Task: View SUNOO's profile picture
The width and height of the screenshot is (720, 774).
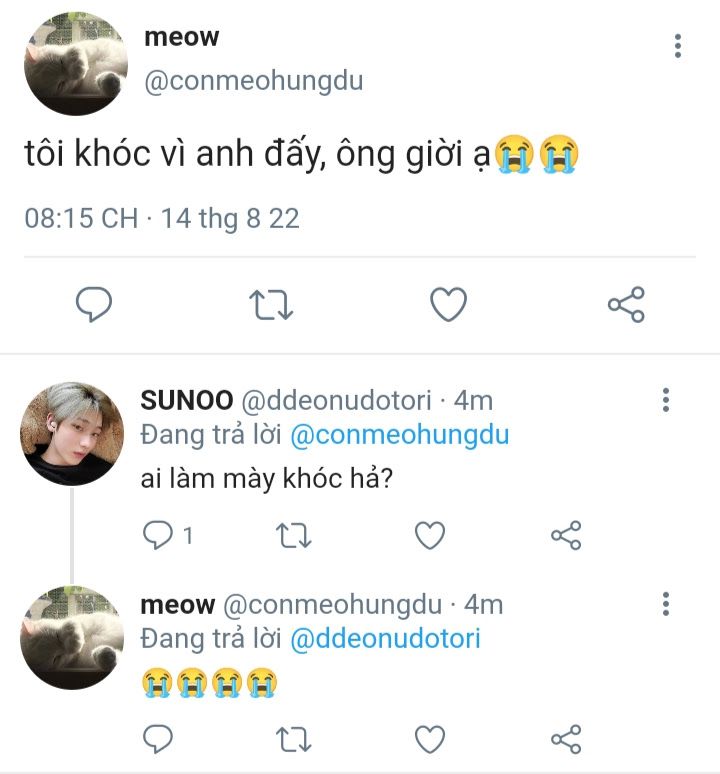Action: [x=72, y=433]
